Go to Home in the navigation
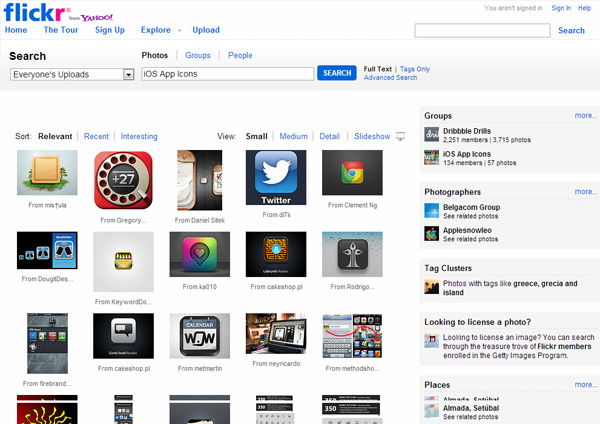Screen dimensions: 600x424 pos(16,30)
